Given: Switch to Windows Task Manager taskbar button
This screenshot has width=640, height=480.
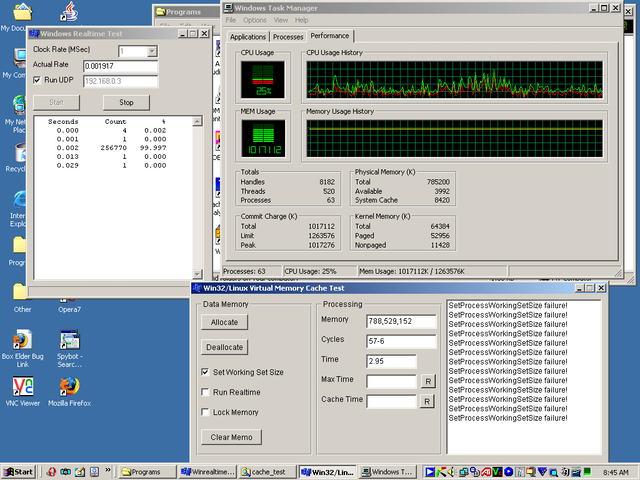Looking at the screenshot, I should point(388,472).
